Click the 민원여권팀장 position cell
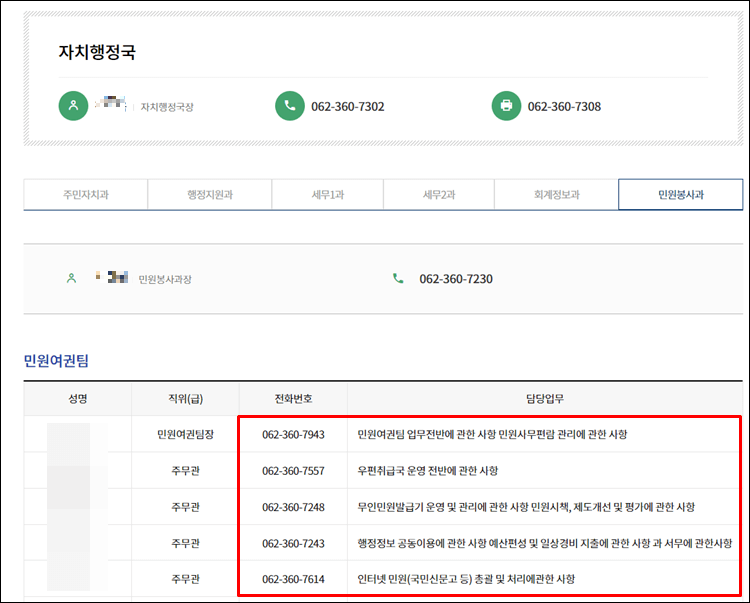The height and width of the screenshot is (603, 750). (186, 434)
